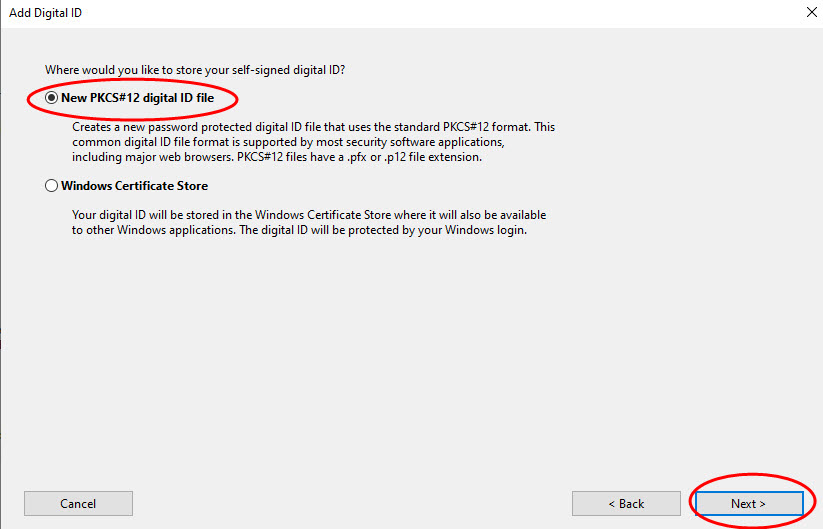This screenshot has height=529, width=823.
Task: Click the line starting "to other Windows applications"
Action: point(298,230)
